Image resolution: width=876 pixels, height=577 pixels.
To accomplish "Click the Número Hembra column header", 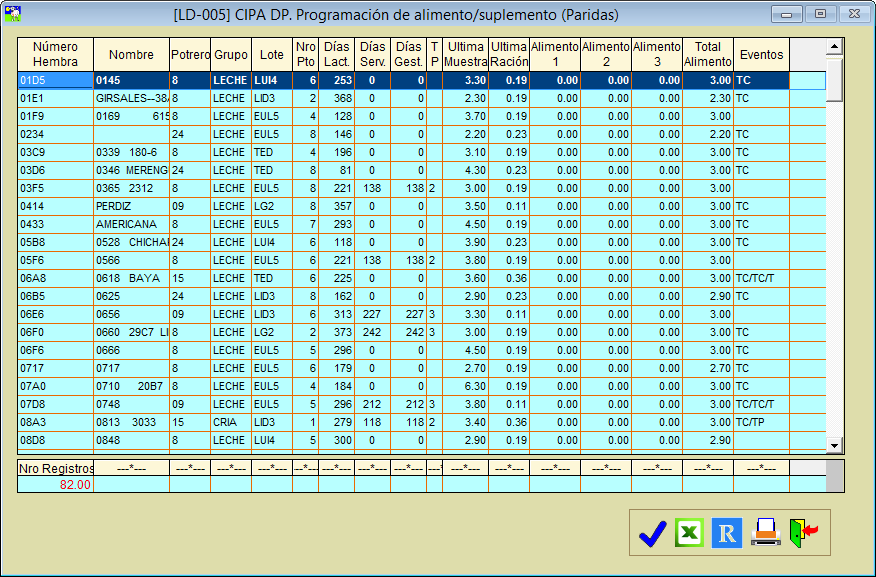I will pyautogui.click(x=55, y=54).
